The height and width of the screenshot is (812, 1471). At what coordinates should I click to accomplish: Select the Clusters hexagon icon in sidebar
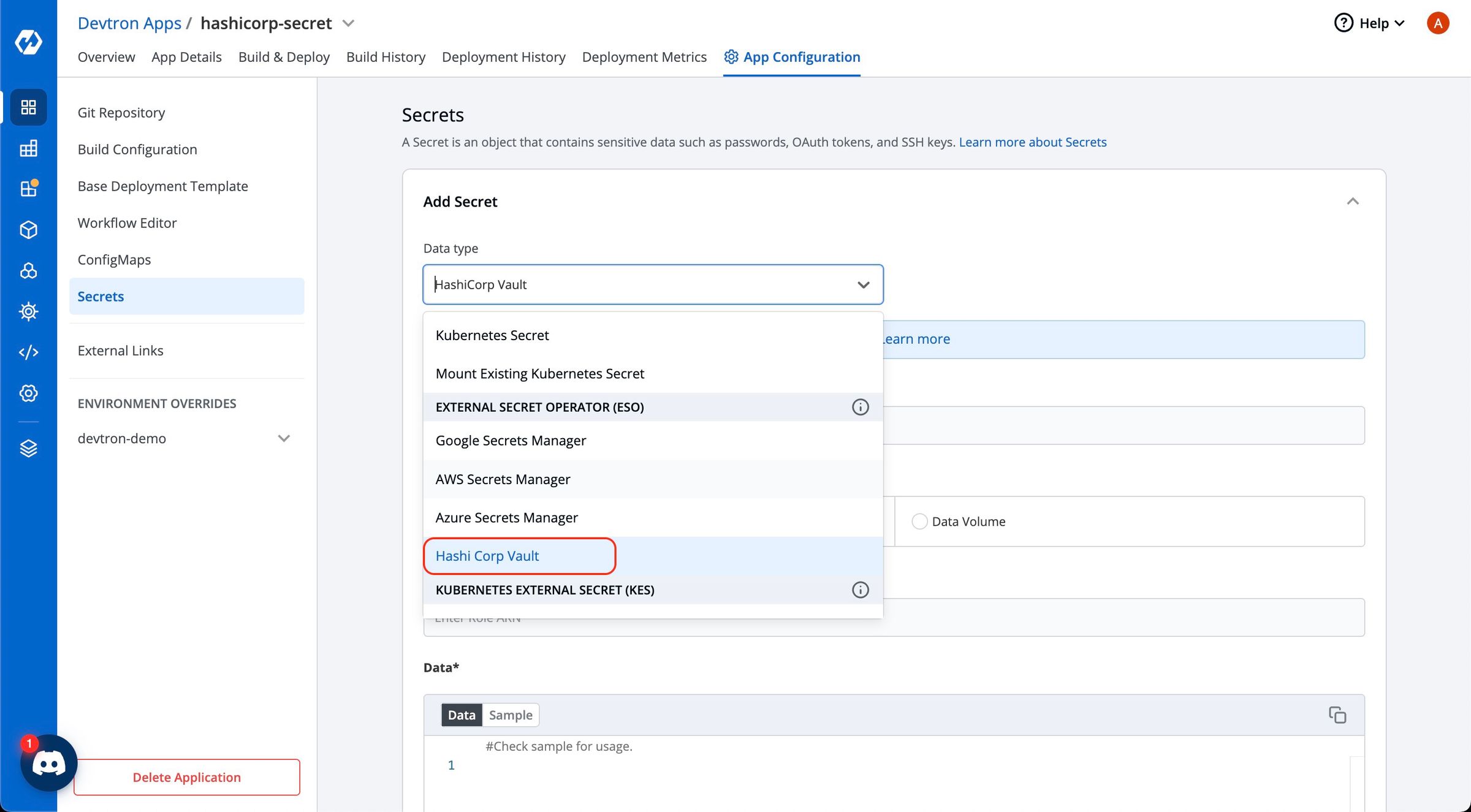[x=28, y=270]
